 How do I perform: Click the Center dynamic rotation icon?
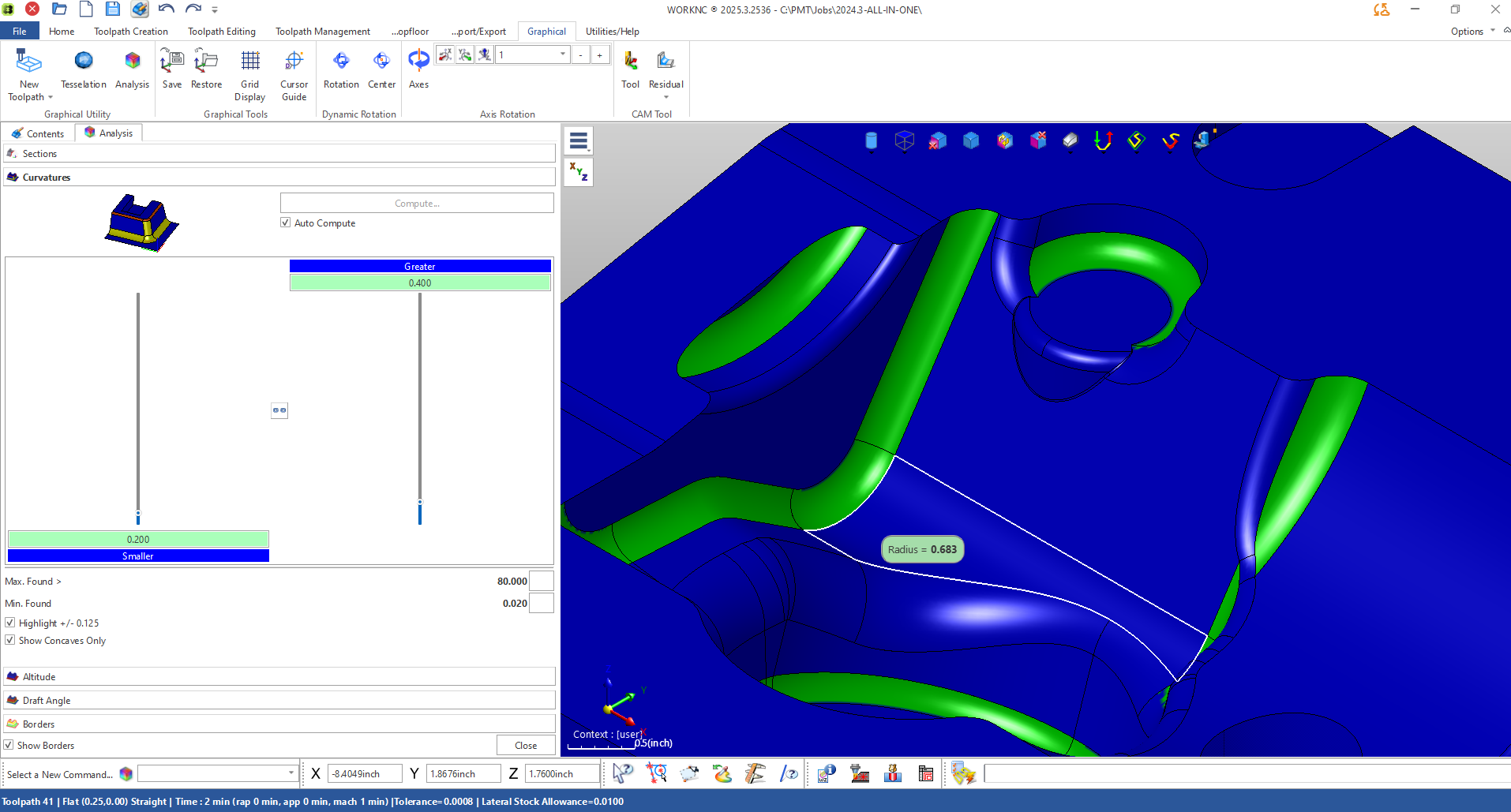[x=382, y=71]
